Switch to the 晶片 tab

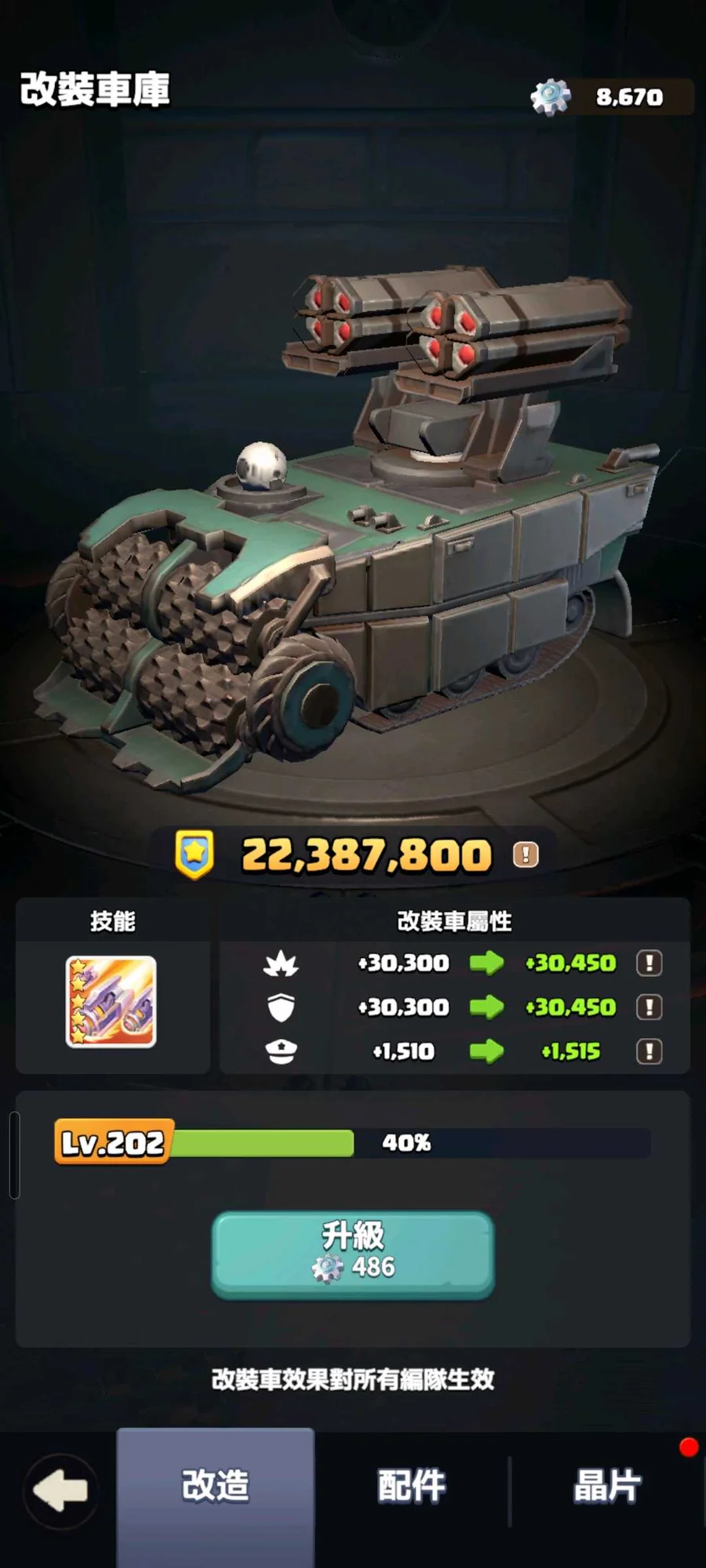[608, 1486]
